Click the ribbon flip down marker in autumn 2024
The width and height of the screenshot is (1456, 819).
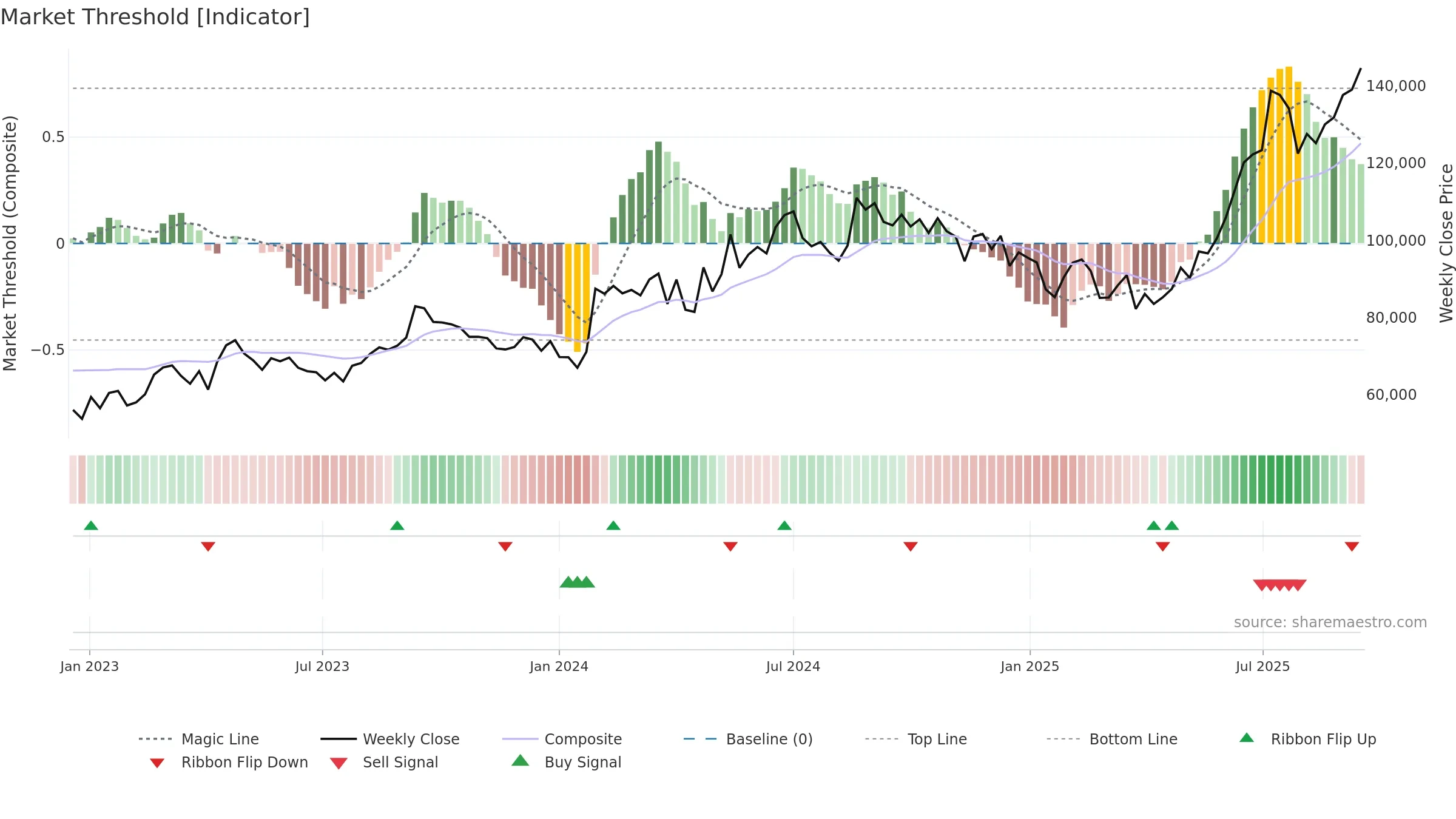click(x=911, y=547)
